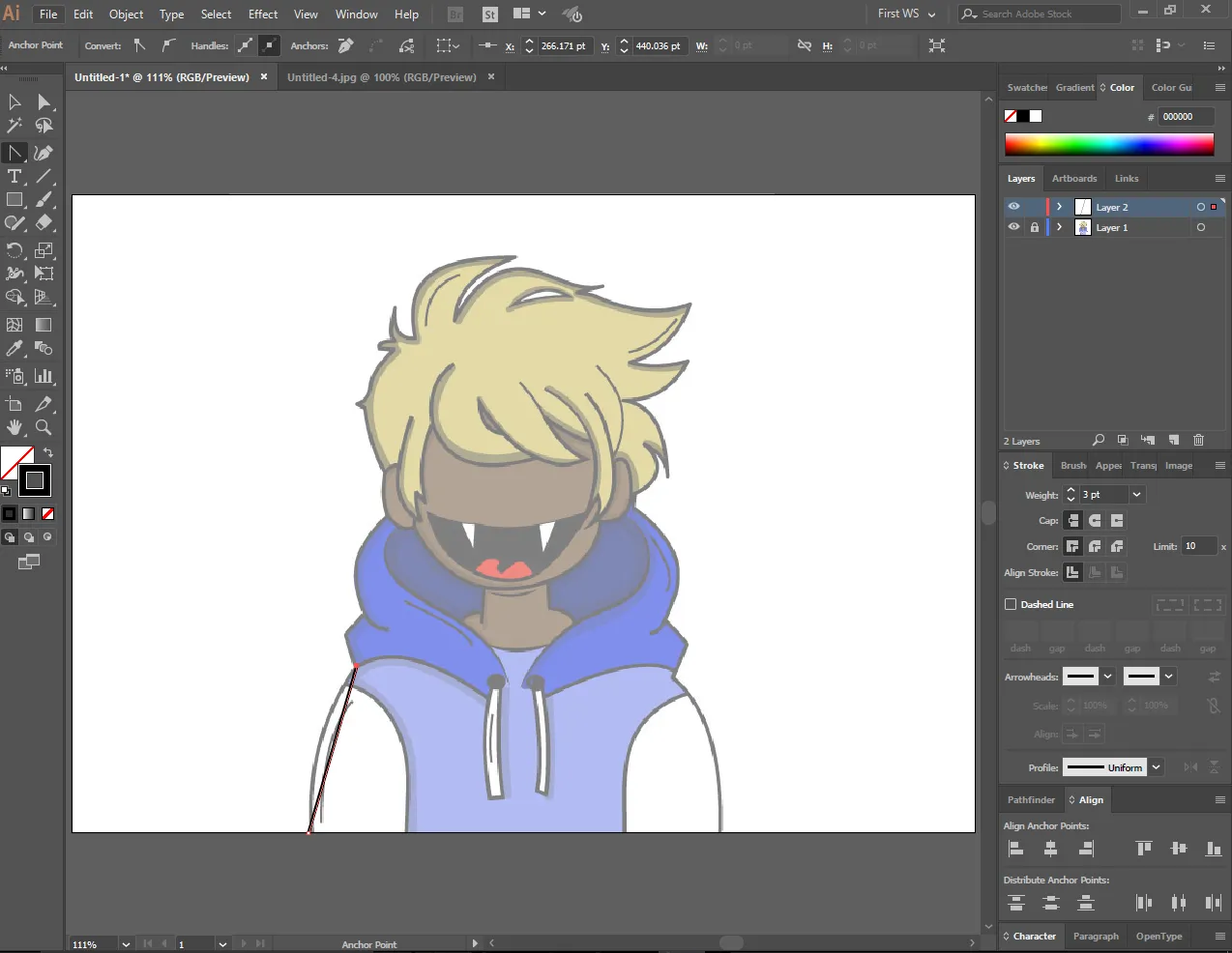The width and height of the screenshot is (1232, 953).
Task: Swap fill and stroke colors
Action: 47,452
